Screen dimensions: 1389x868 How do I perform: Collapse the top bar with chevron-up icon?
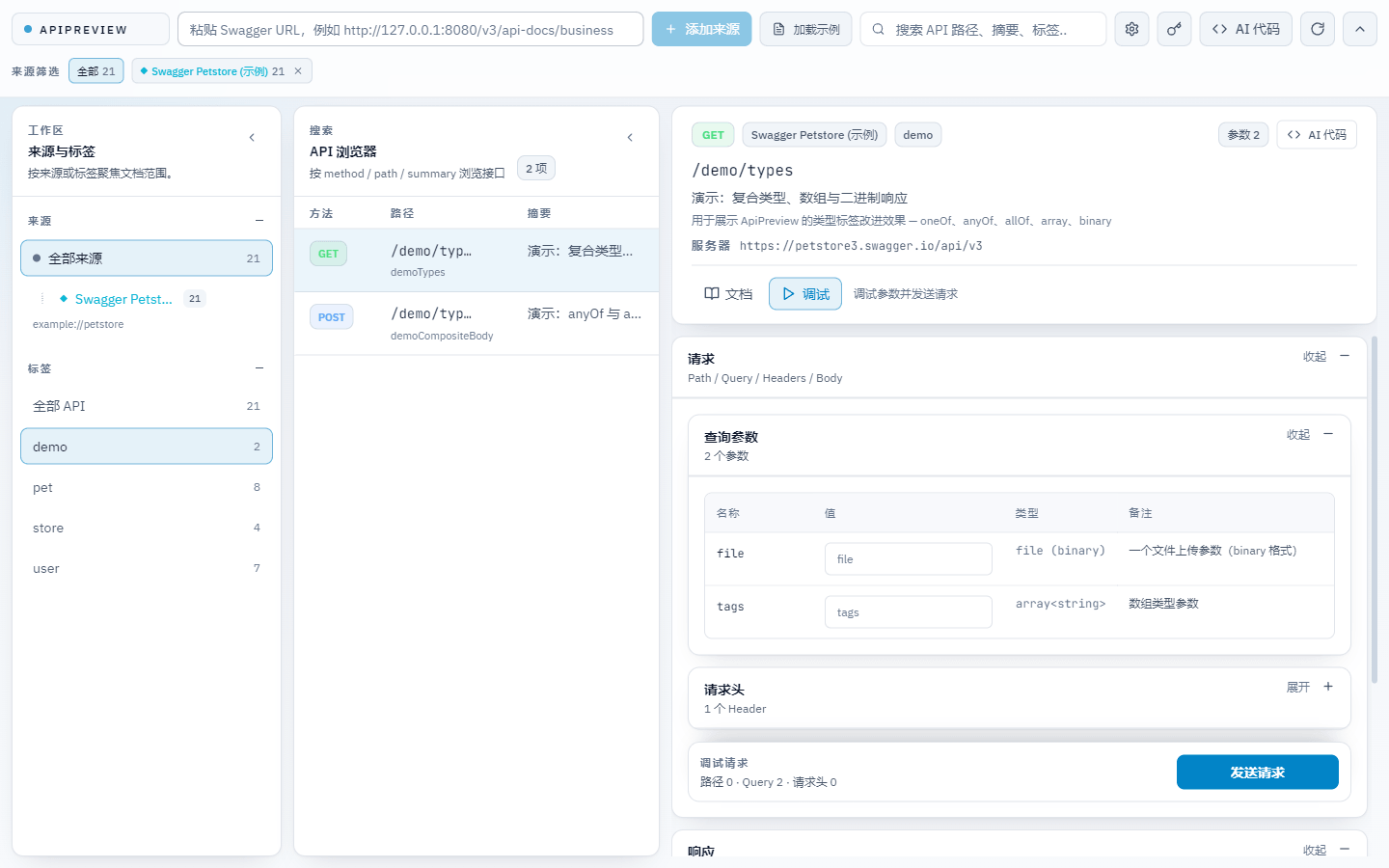[1360, 29]
